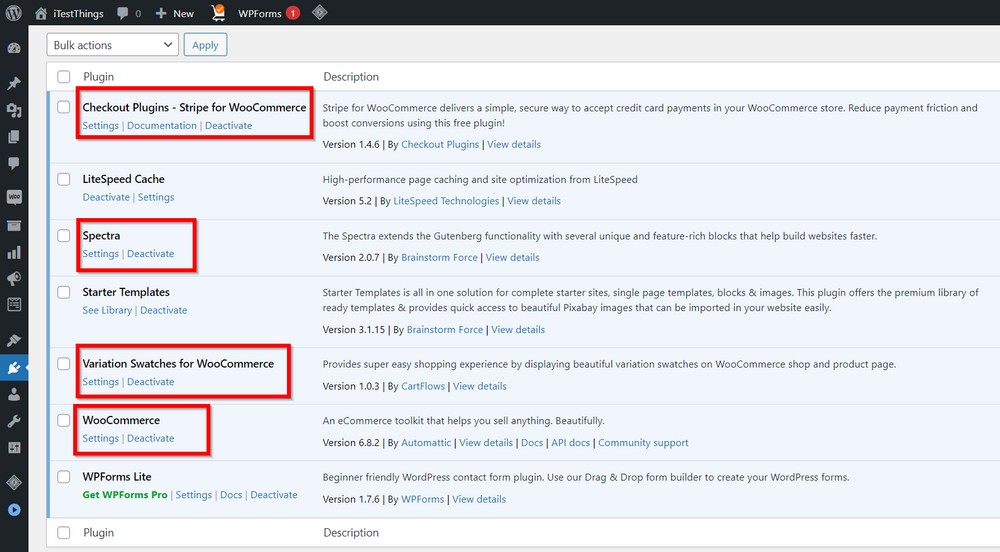Open WPForms icon in the sidebar
The width and height of the screenshot is (1000, 552).
14,305
